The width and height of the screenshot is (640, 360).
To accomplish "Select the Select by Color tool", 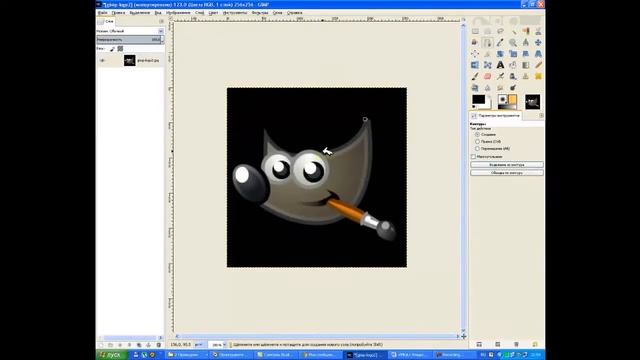I will coord(526,31).
